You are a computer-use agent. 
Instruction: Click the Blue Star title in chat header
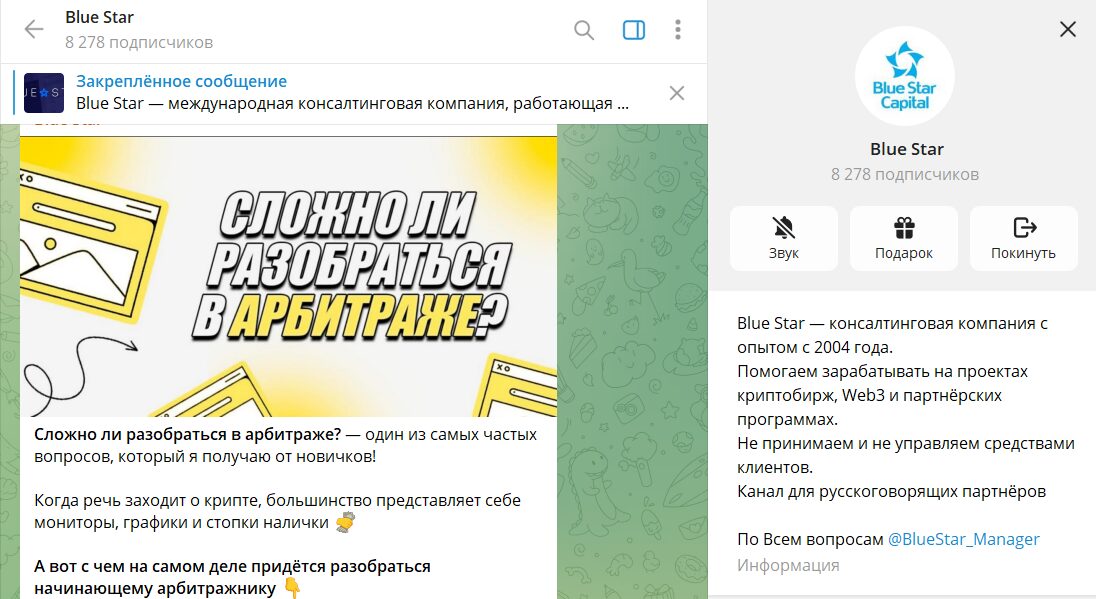coord(99,17)
